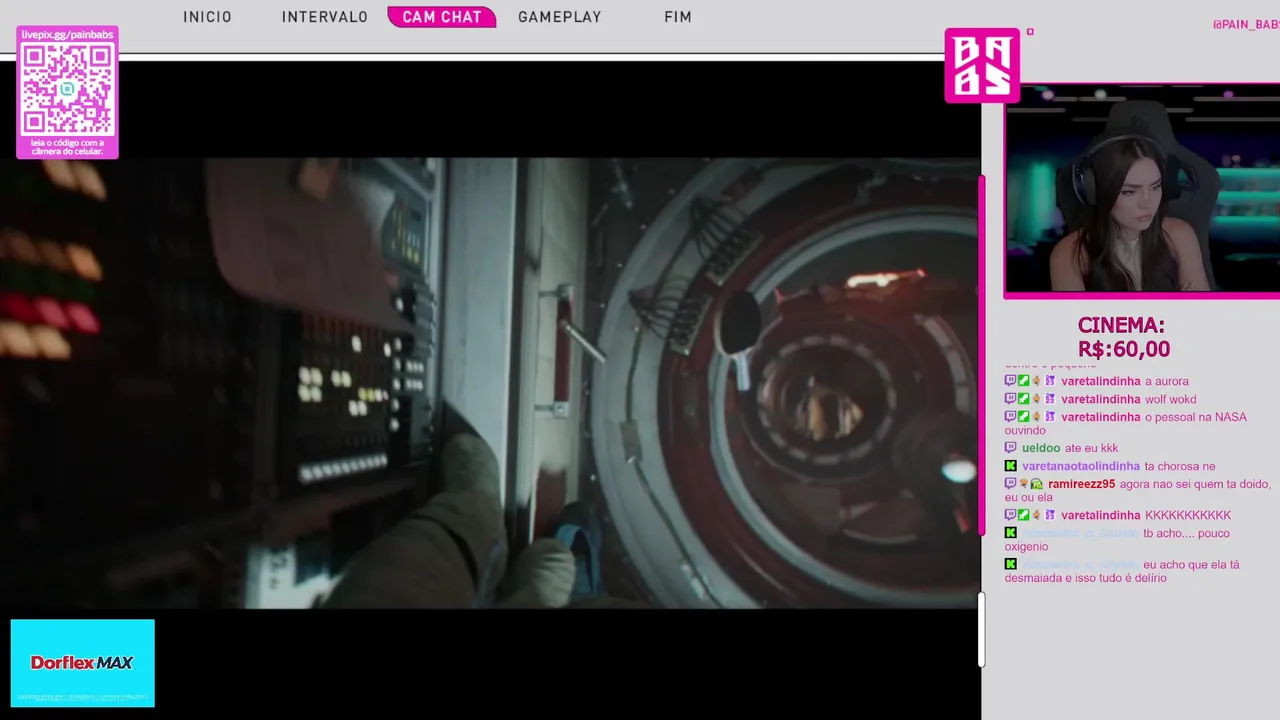The image size is (1280, 720).
Task: Click the main movie video area
Action: click(490, 383)
